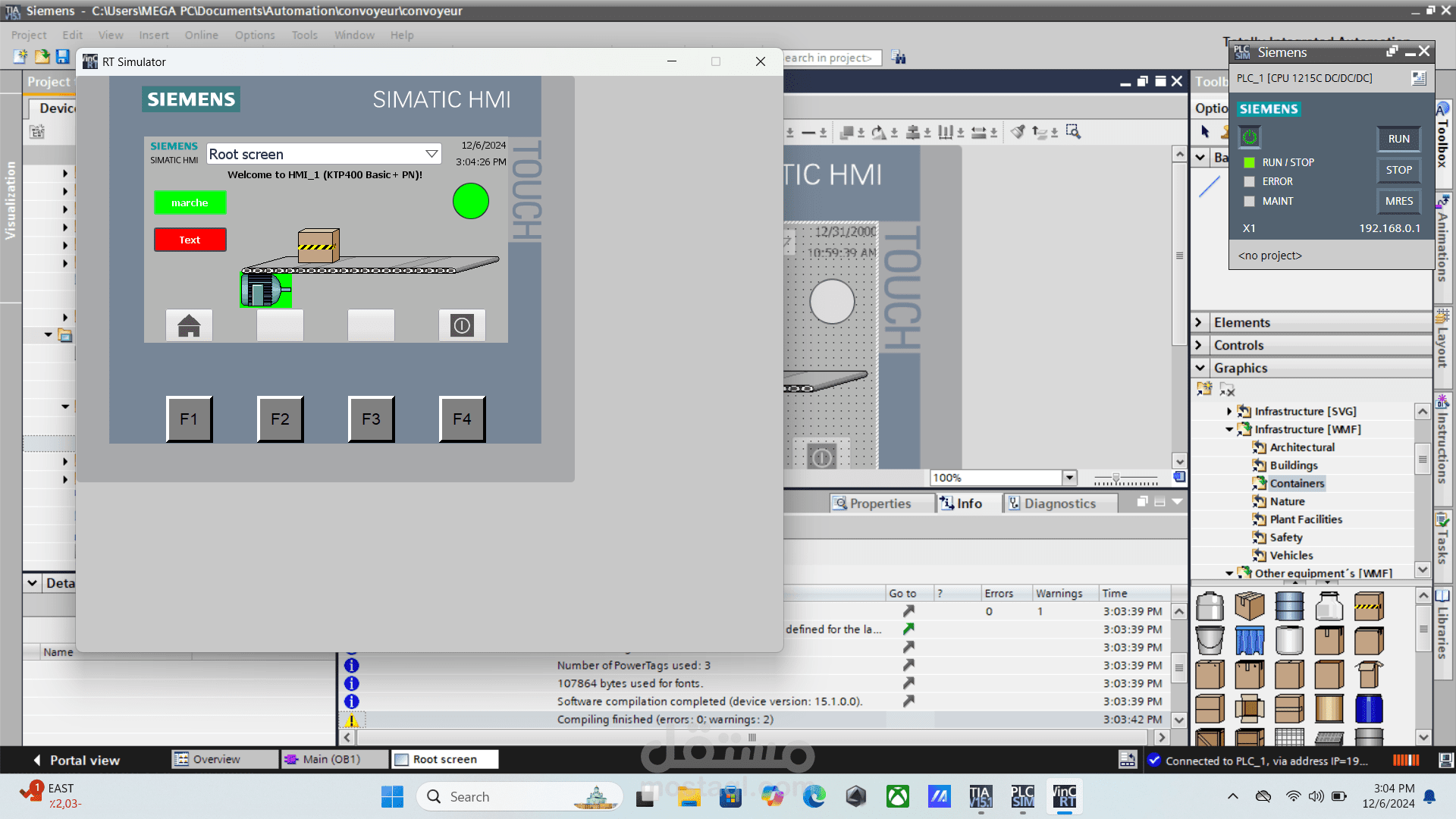The height and width of the screenshot is (819, 1456).
Task: Expand the Elements section in Toolbox
Action: pos(1199,322)
